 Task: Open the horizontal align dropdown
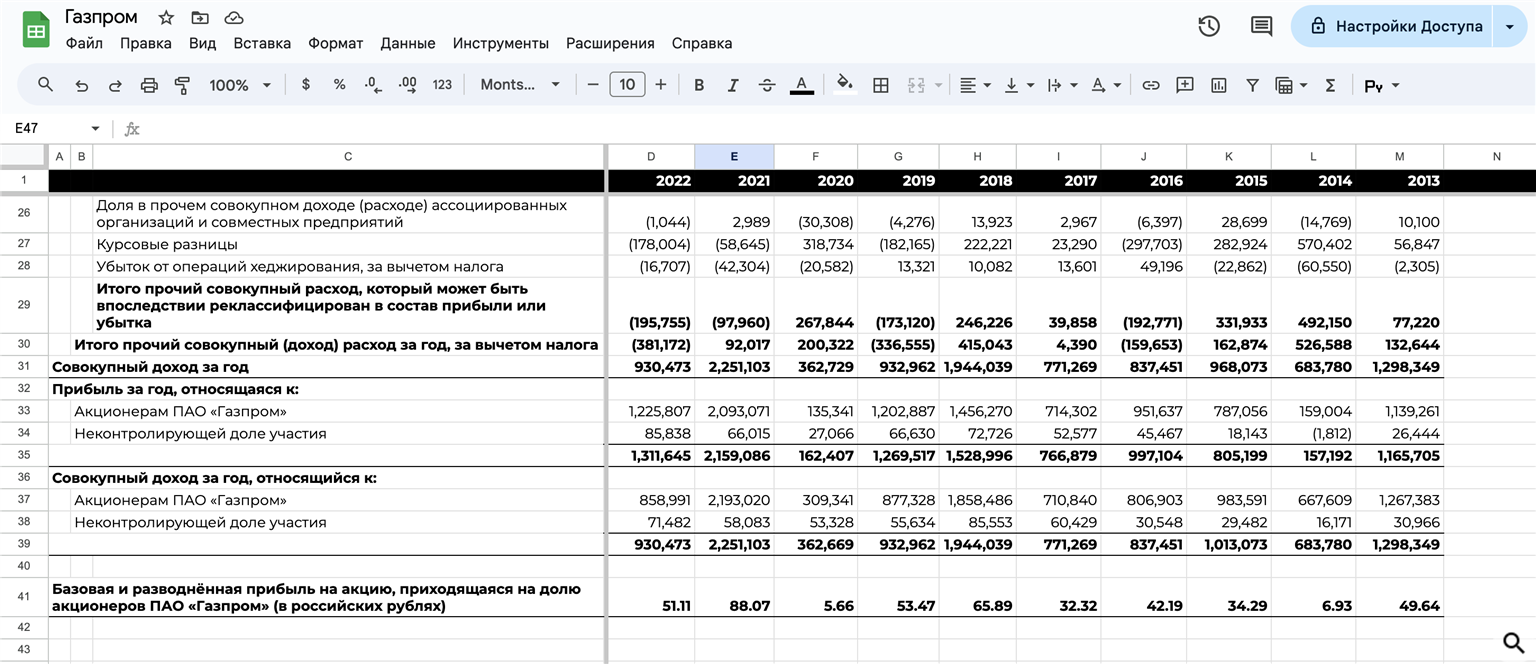tap(975, 85)
